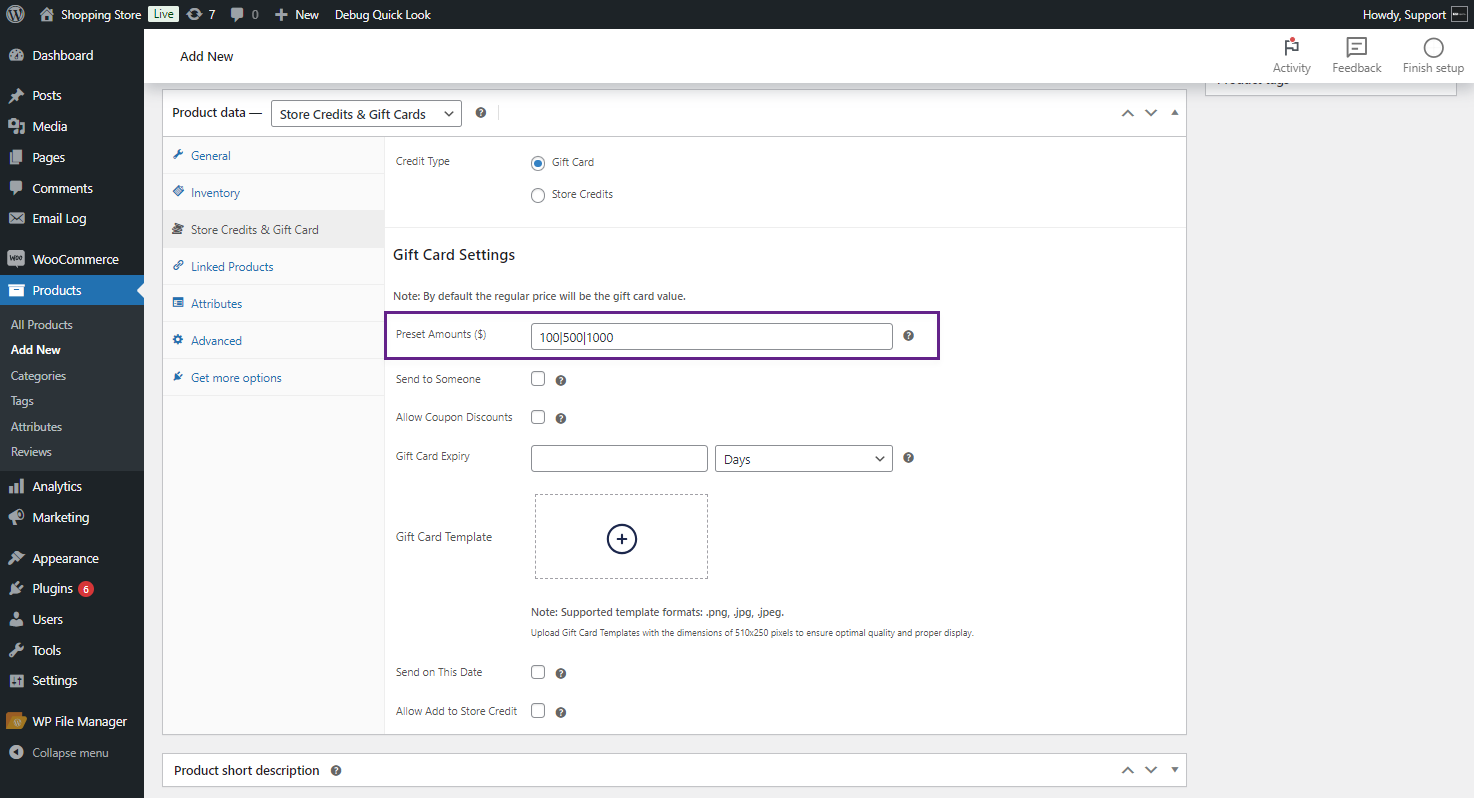Click the WordPress logo in admin bar
Image resolution: width=1474 pixels, height=798 pixels.
tap(15, 14)
